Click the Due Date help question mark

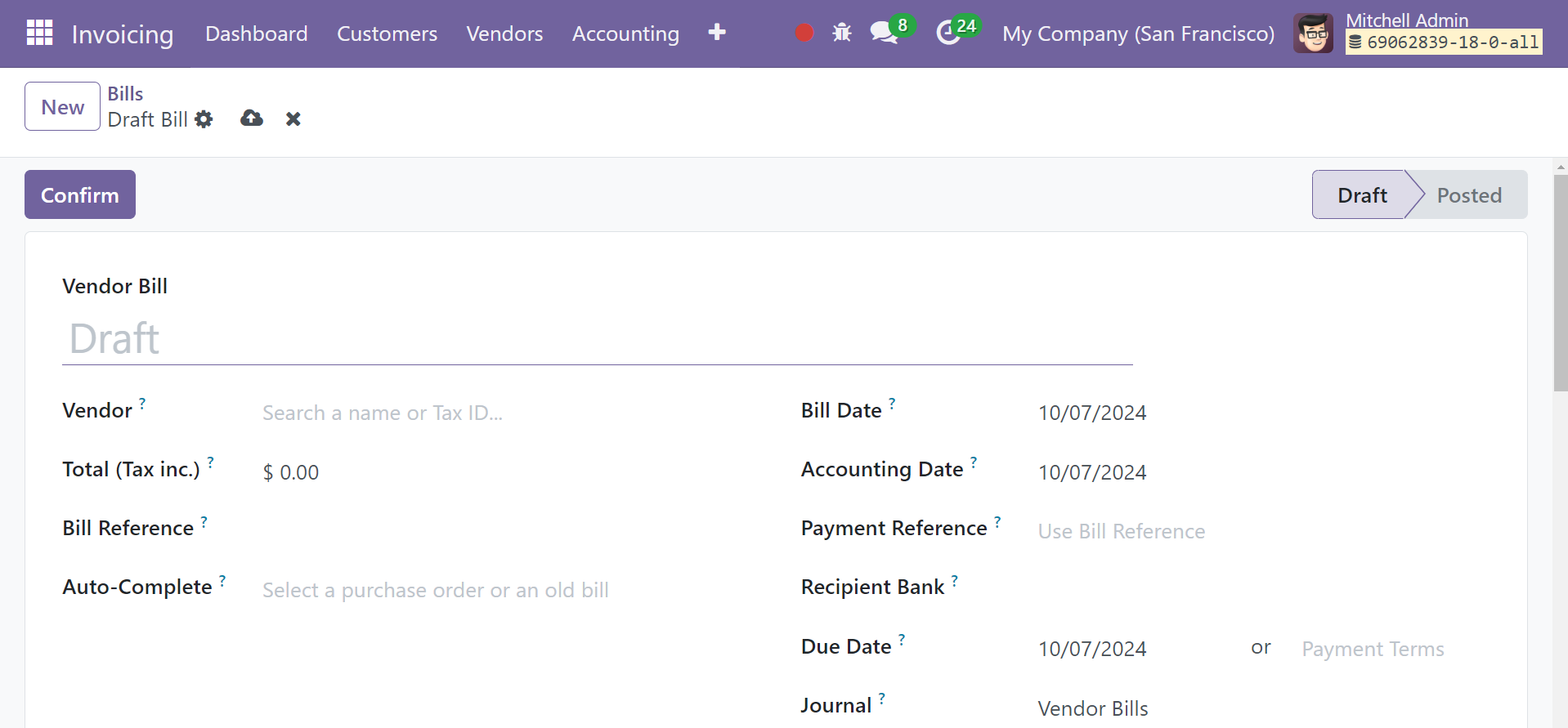point(902,640)
